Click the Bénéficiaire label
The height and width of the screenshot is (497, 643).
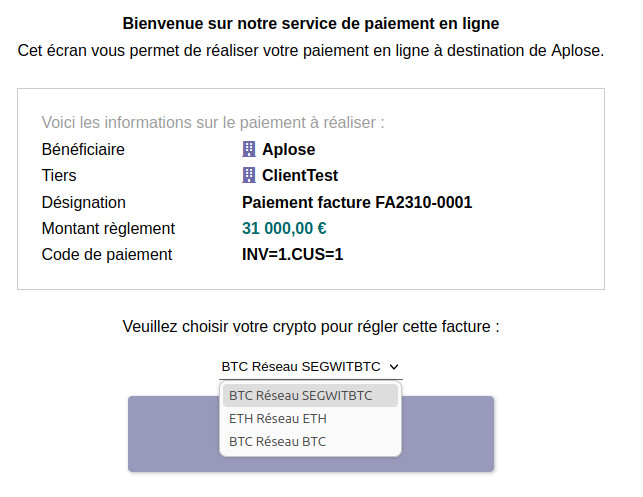(83, 149)
